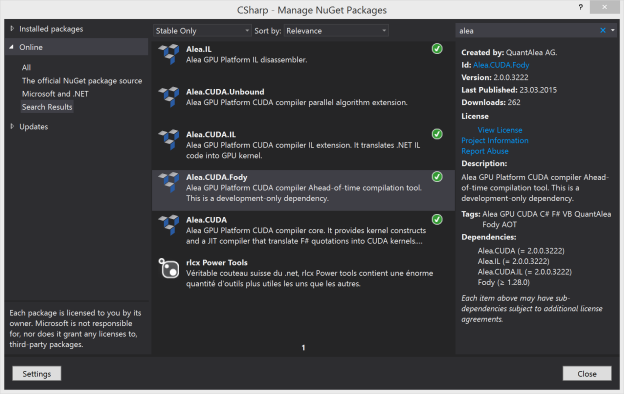Select All under Online
Viewport: 624px width, 394px height.
[x=26, y=67]
